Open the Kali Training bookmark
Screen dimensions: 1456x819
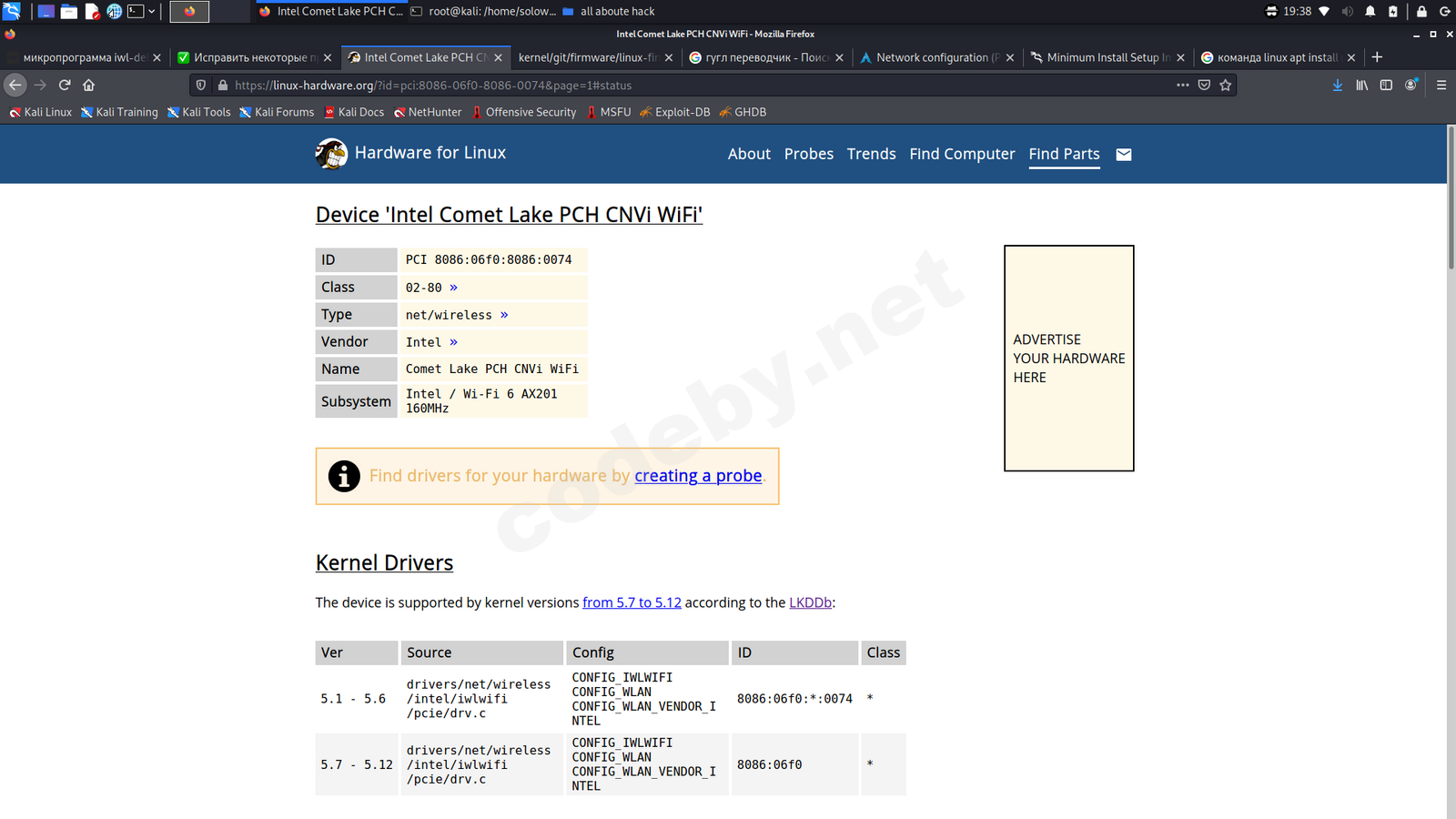tap(119, 112)
